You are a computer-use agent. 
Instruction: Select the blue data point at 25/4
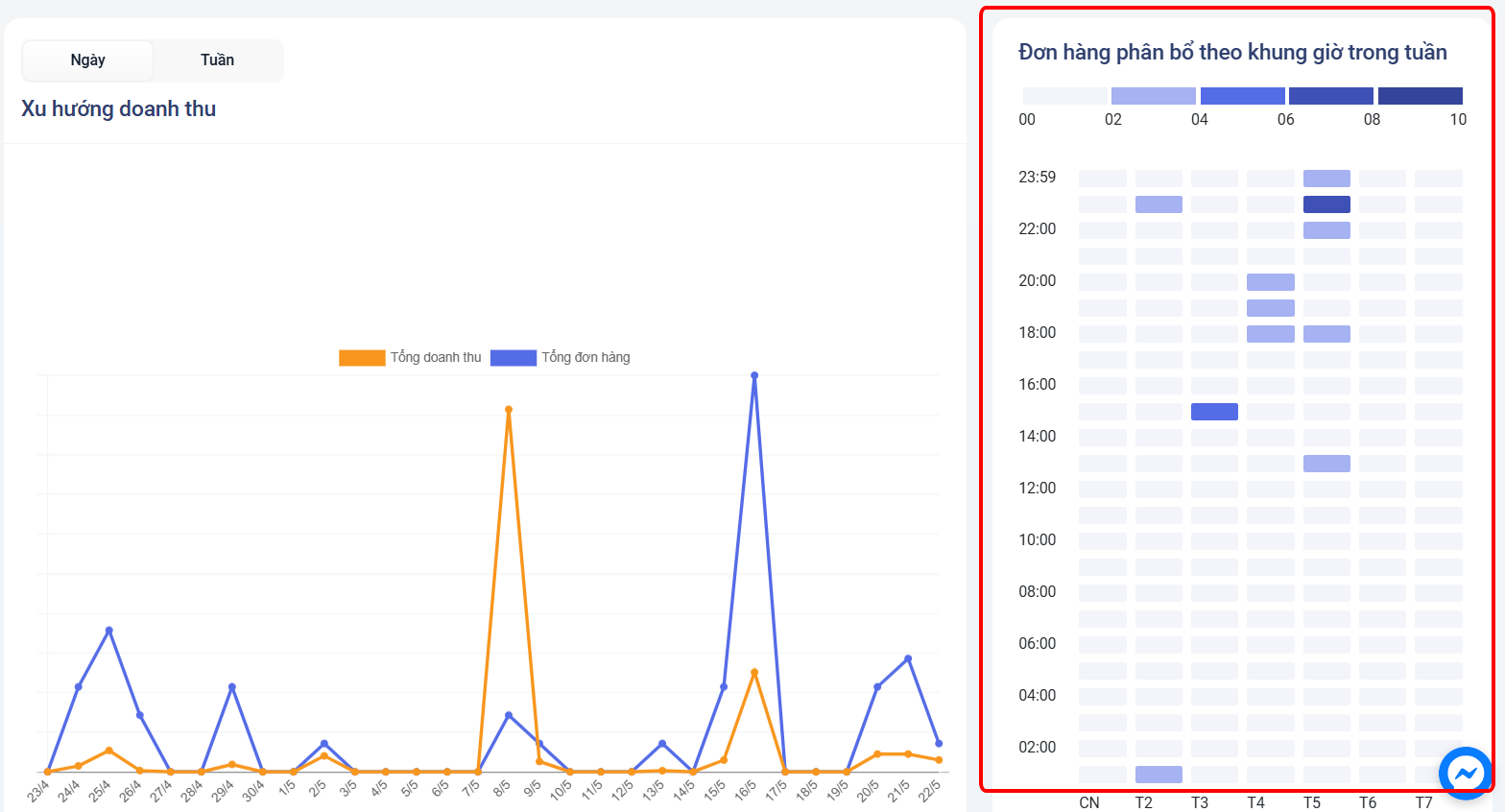point(109,631)
